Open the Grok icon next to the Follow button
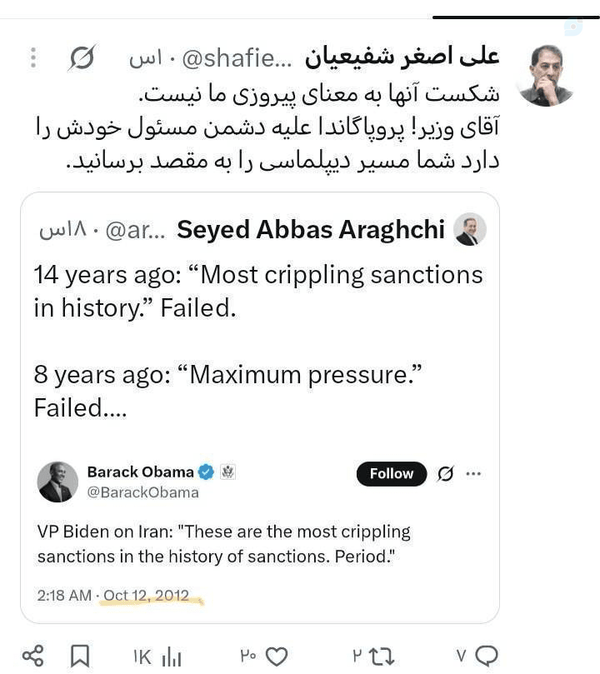This screenshot has width=600, height=674. click(445, 474)
